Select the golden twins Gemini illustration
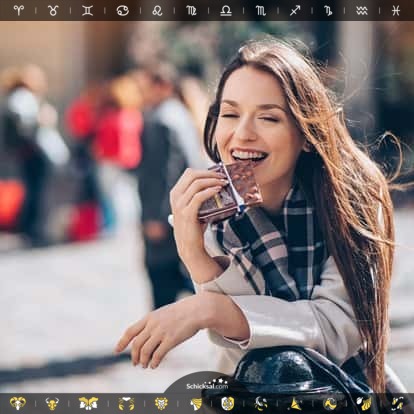414x414 pixels. point(88,403)
